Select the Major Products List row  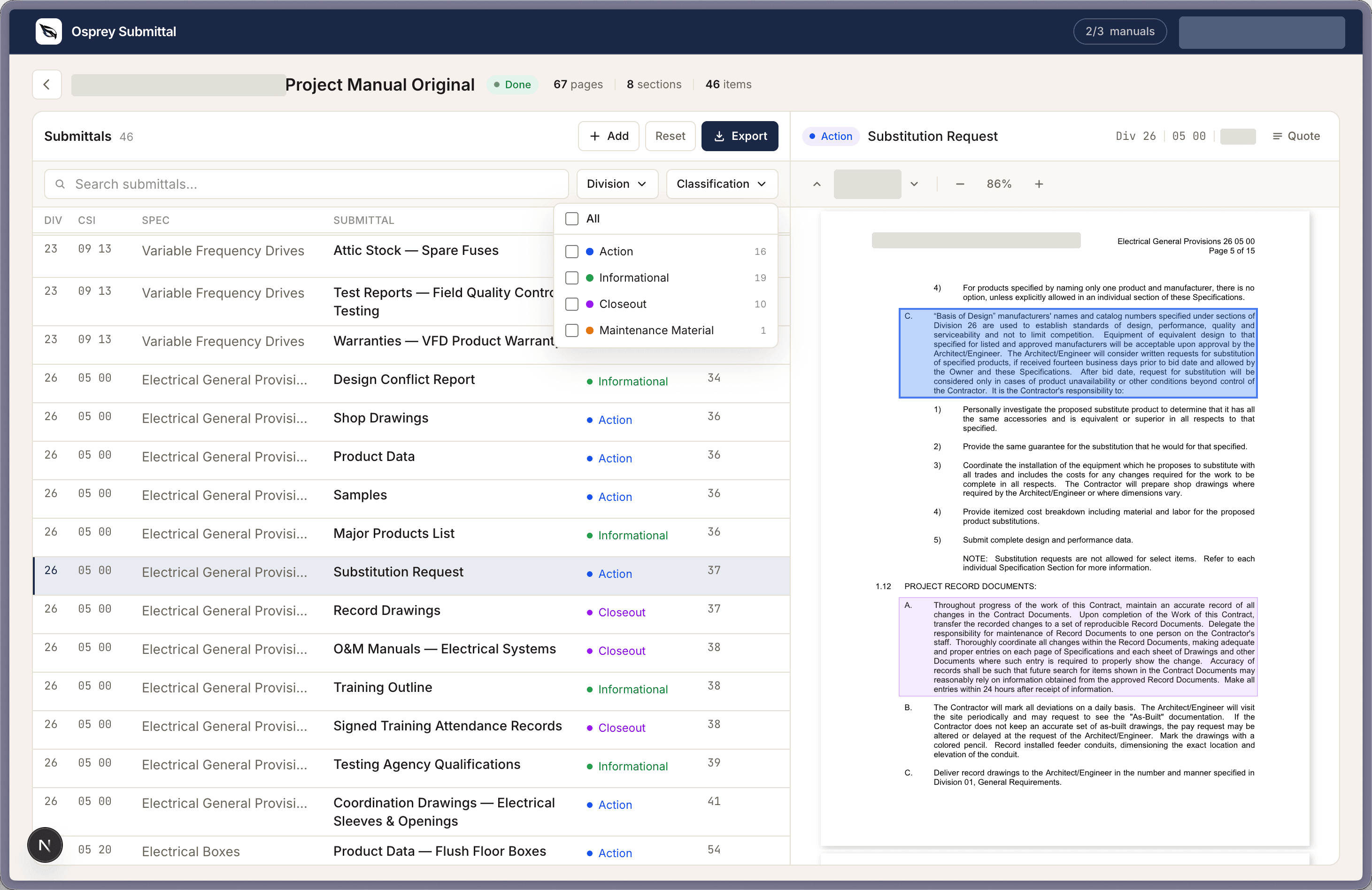click(x=411, y=537)
